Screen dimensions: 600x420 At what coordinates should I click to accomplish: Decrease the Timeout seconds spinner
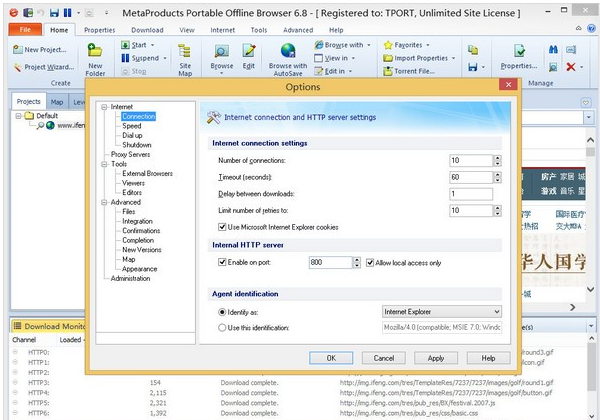(x=497, y=180)
